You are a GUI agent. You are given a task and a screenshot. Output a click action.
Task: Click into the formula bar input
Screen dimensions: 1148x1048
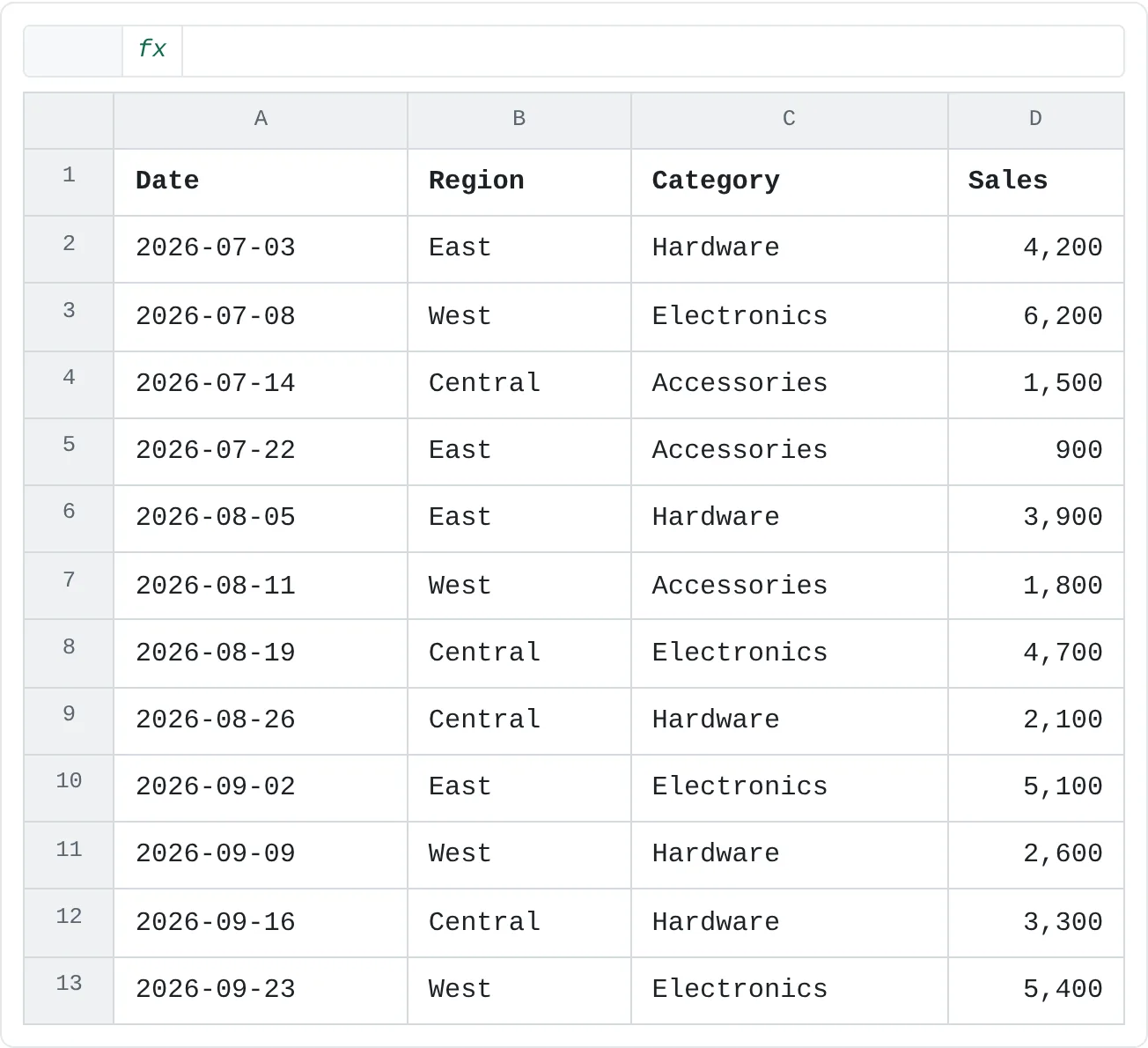(x=652, y=50)
